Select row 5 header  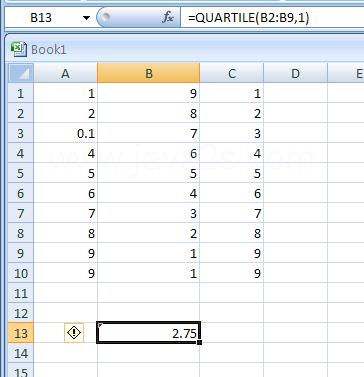pyautogui.click(x=21, y=173)
